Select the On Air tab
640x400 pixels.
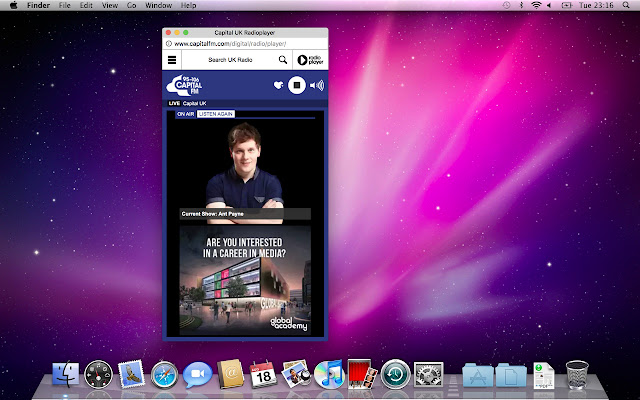[x=185, y=115]
